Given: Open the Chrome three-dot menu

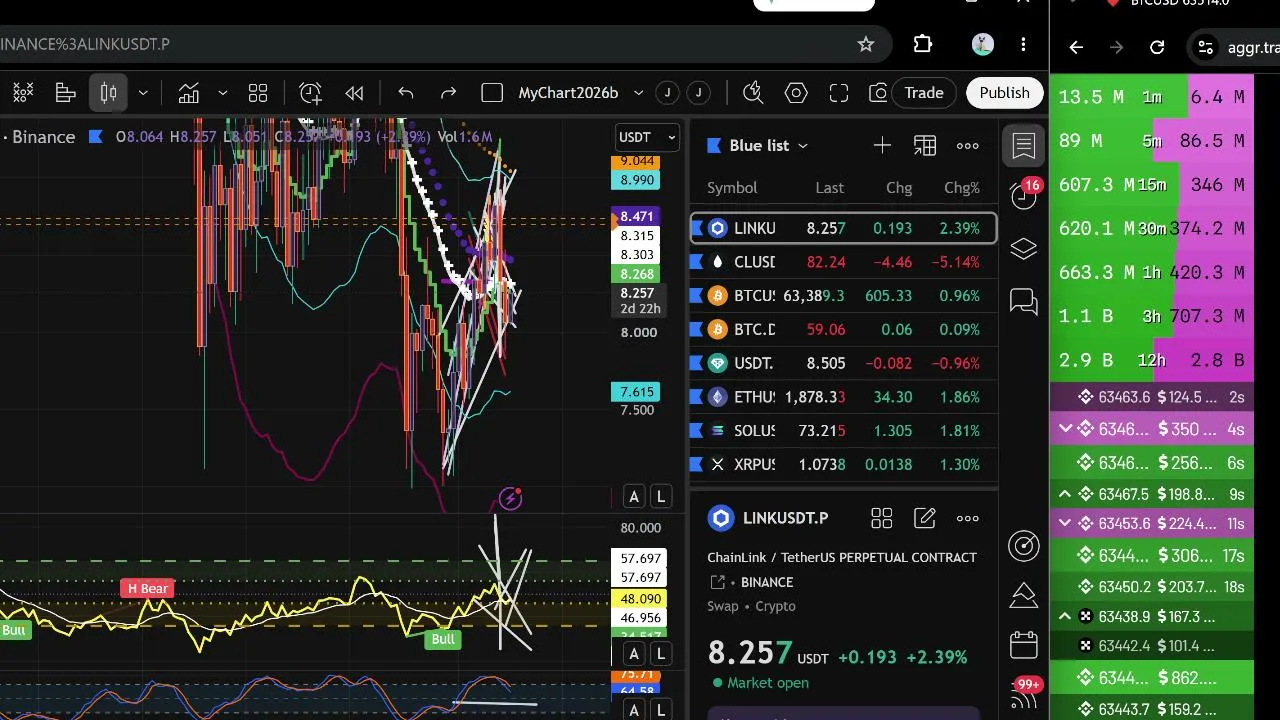Looking at the screenshot, I should (1023, 44).
